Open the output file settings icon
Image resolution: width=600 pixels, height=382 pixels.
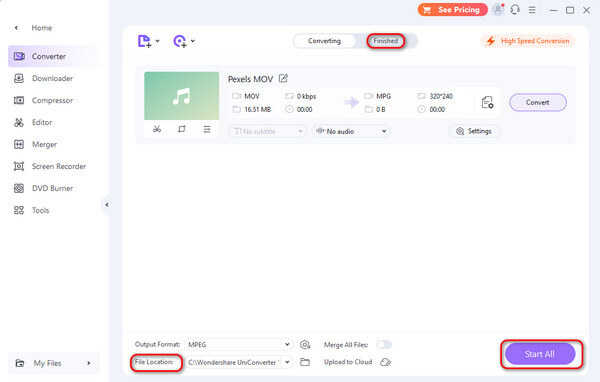pyautogui.click(x=487, y=103)
